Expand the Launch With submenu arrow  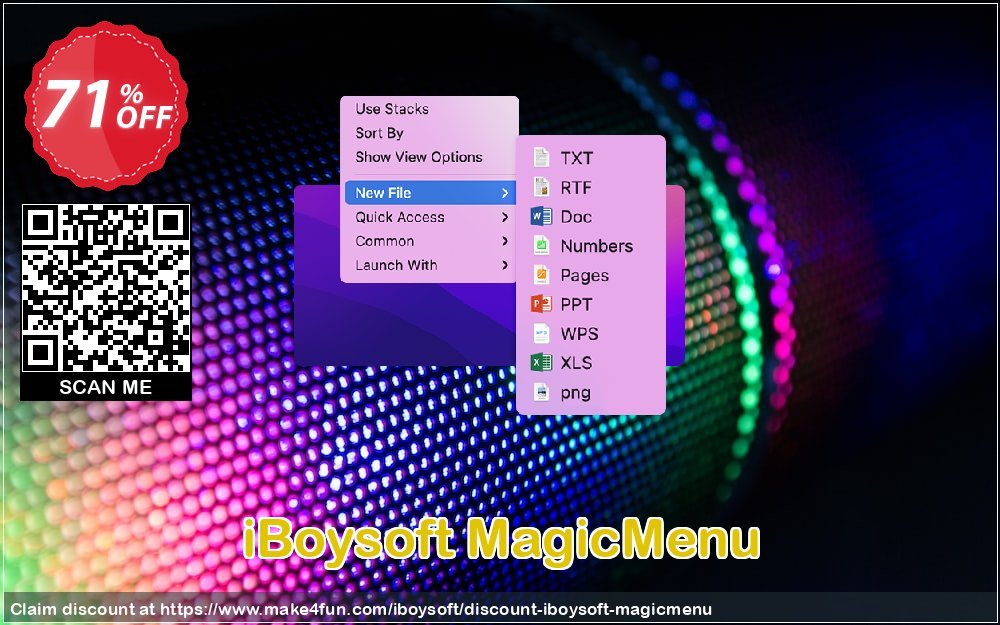click(504, 265)
